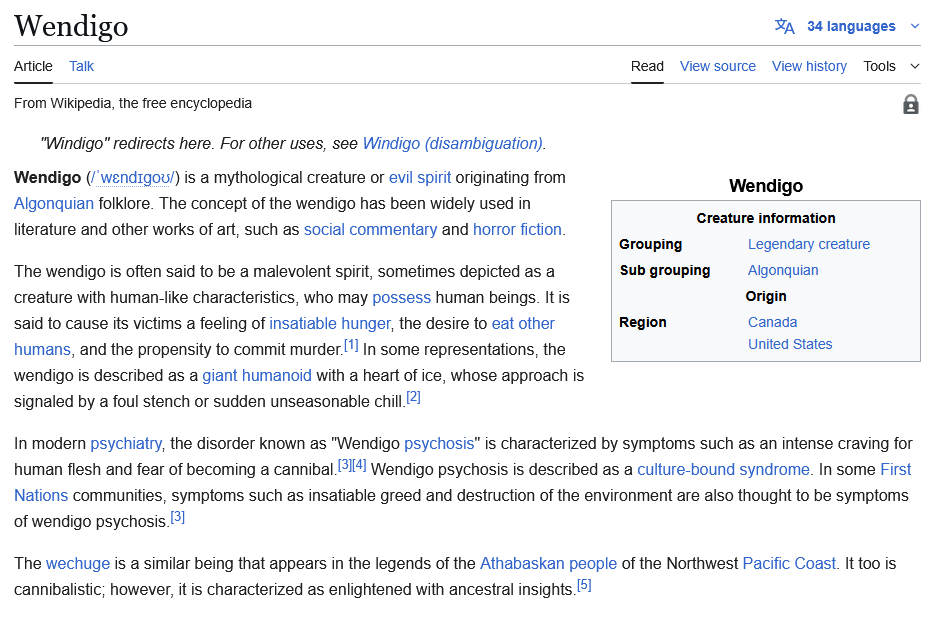Click the 'Creature information' infobox header
Viewport: 939px width, 617px height.
765,219
